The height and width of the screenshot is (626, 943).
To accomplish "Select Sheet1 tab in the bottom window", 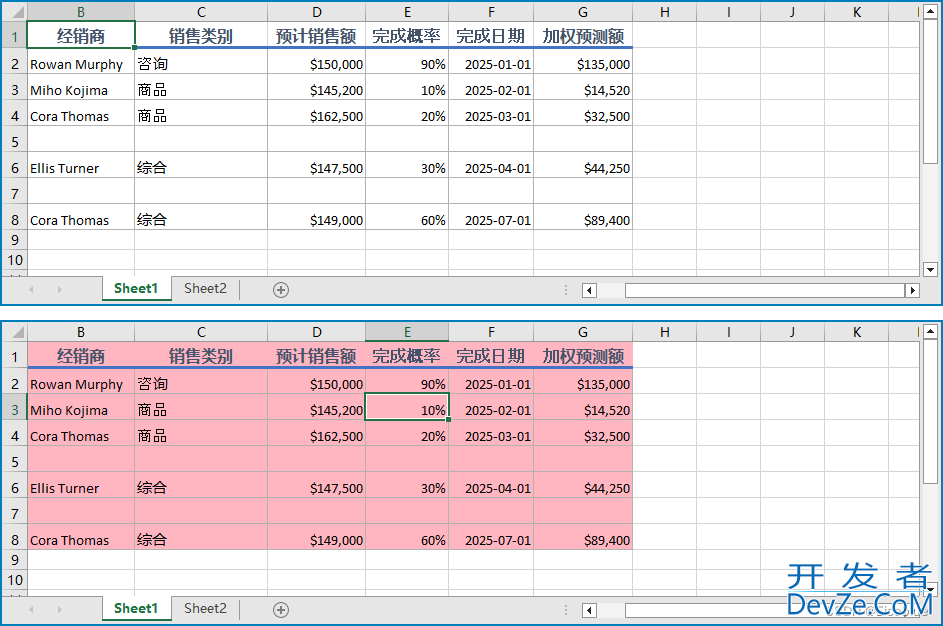I will 136,608.
